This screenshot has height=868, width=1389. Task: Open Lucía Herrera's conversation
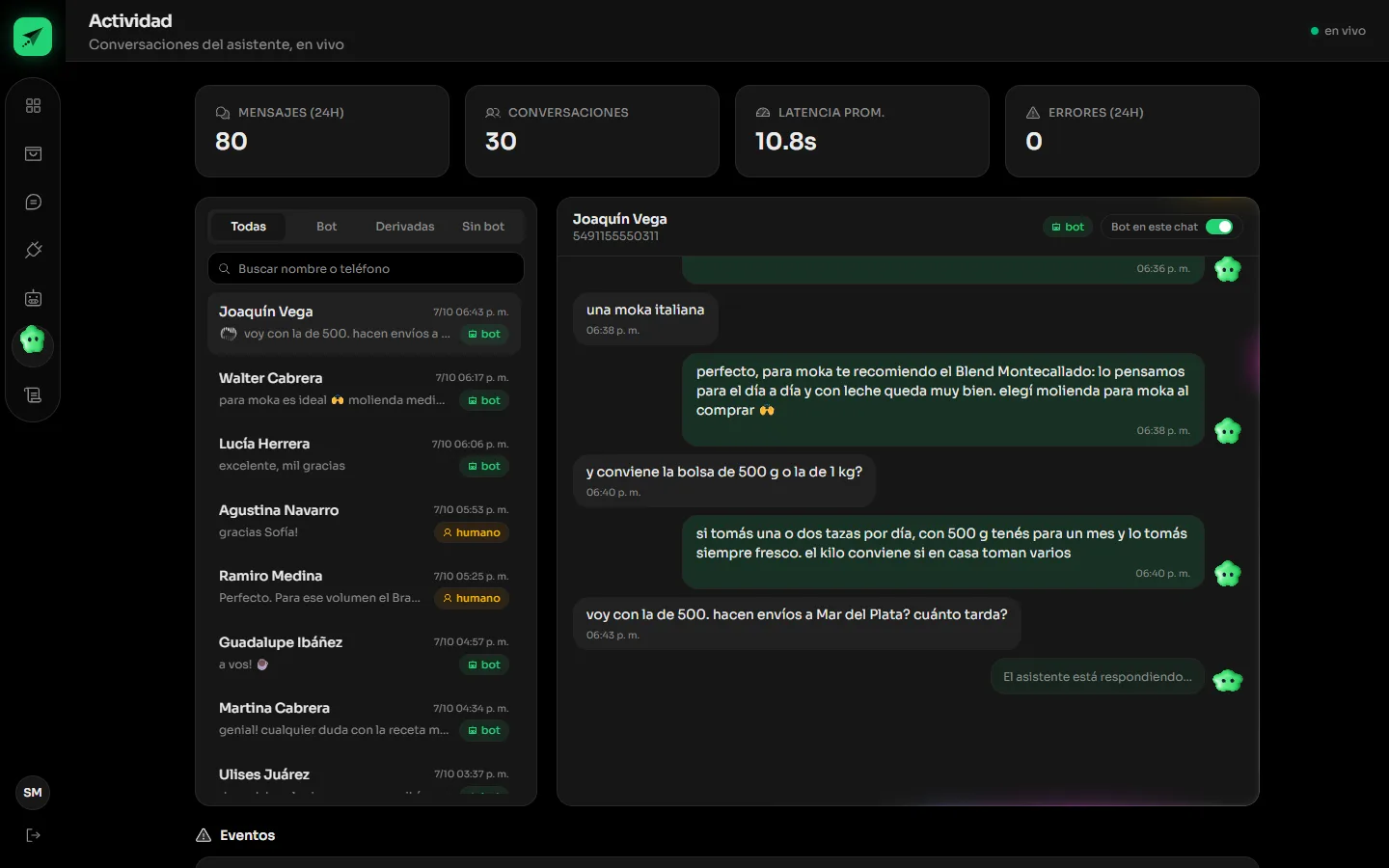[x=366, y=454]
